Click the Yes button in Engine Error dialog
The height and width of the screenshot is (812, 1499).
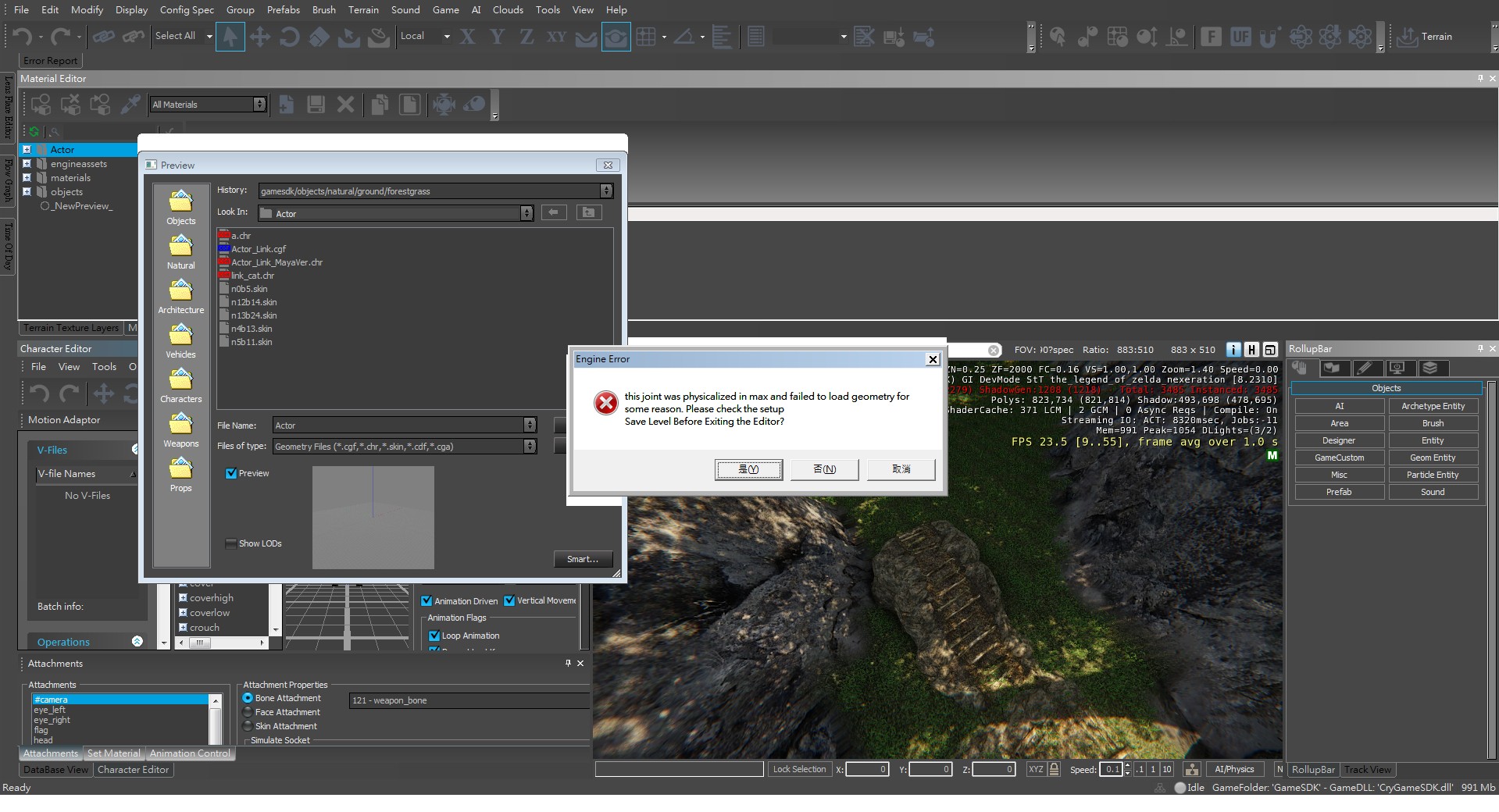point(748,469)
